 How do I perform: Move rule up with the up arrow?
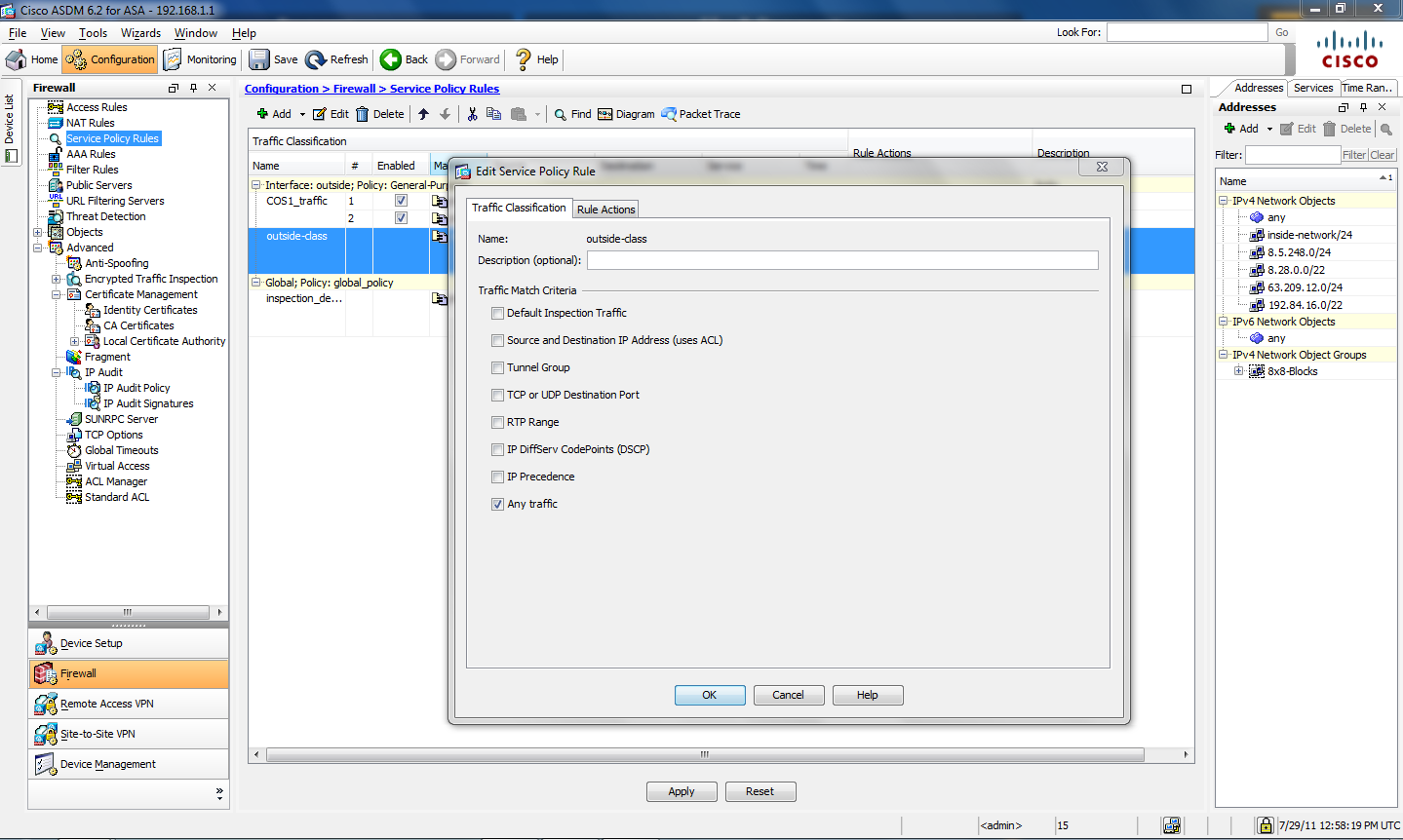[423, 114]
